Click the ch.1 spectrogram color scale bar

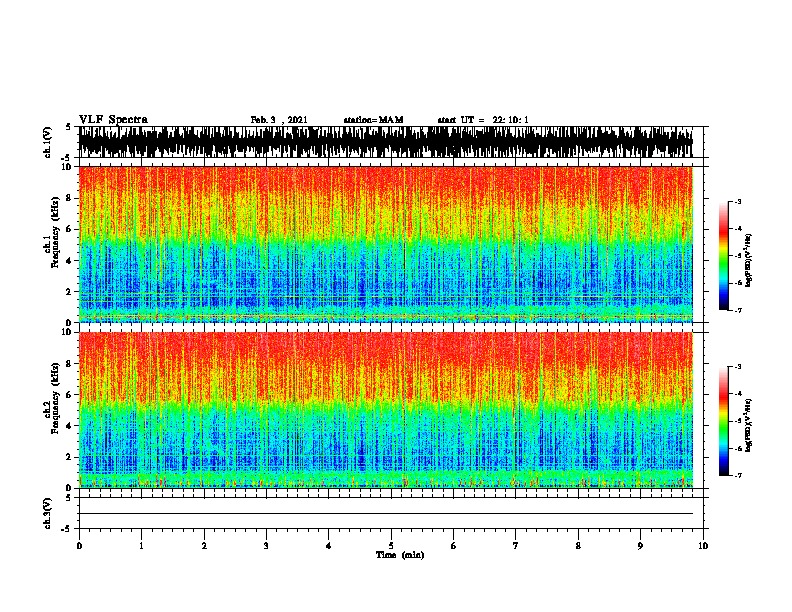click(x=724, y=256)
